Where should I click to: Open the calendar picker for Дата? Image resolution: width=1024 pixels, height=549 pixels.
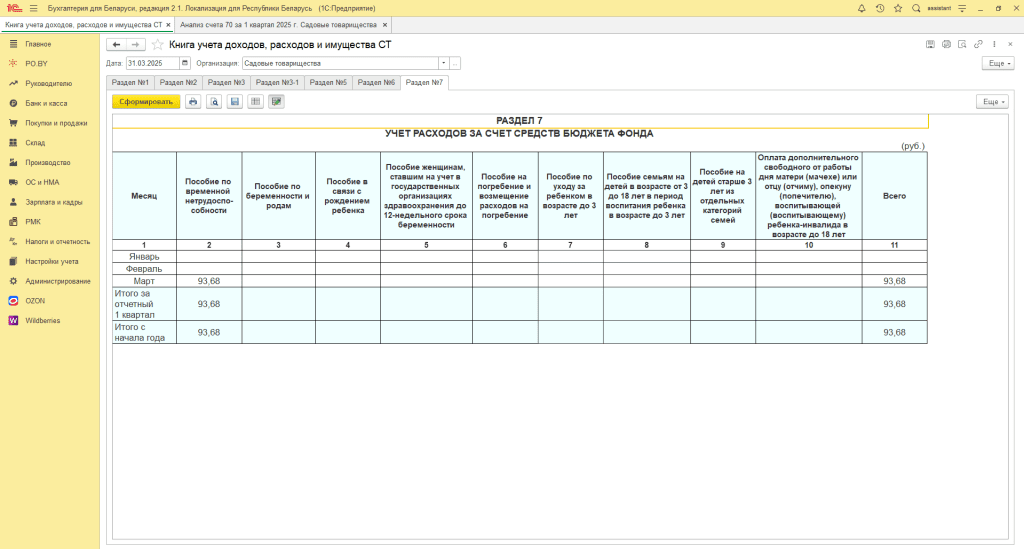(185, 63)
